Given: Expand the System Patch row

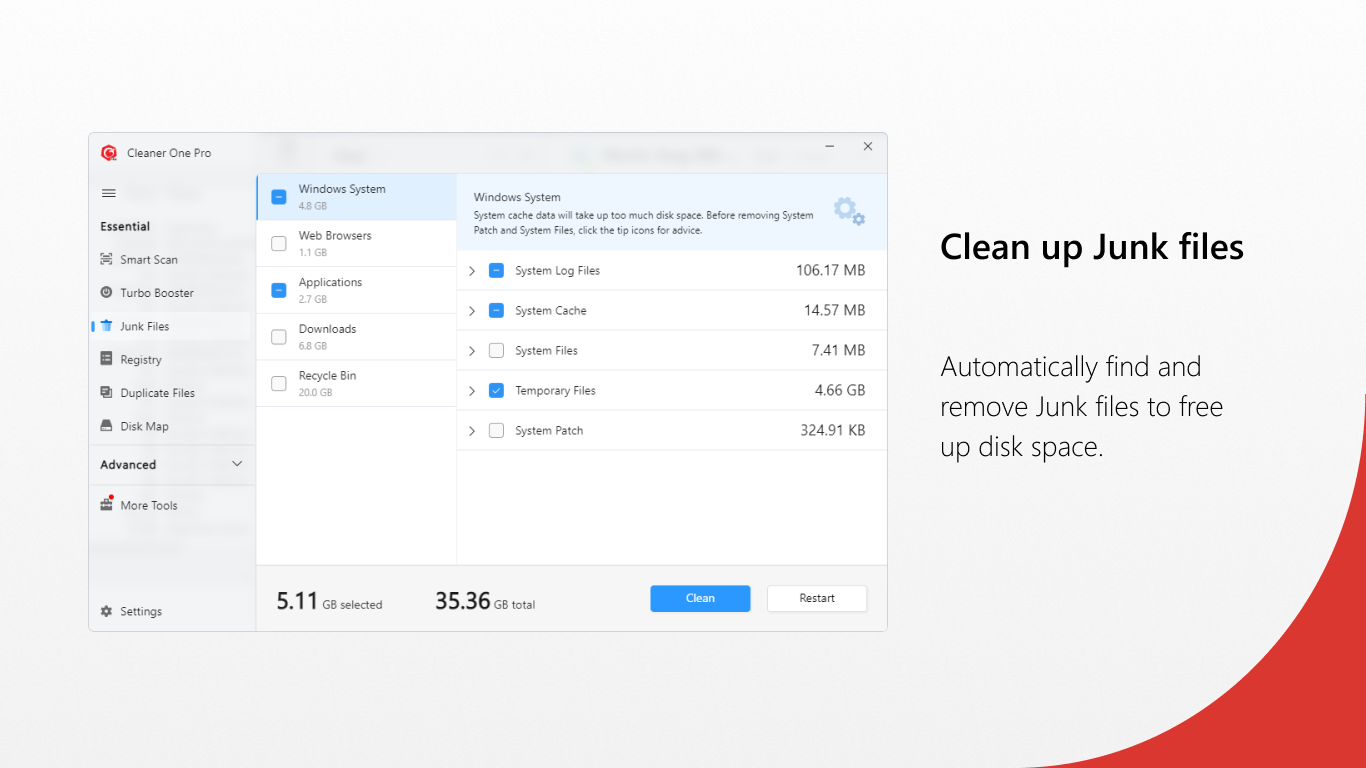Looking at the screenshot, I should (x=471, y=430).
